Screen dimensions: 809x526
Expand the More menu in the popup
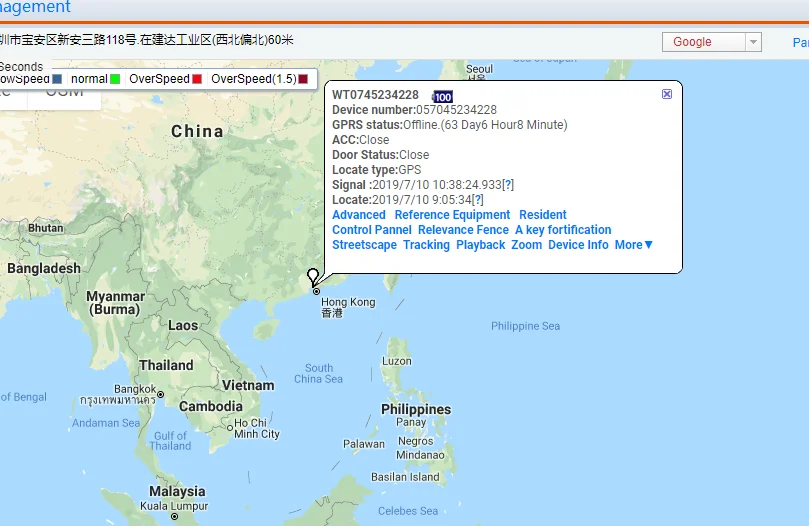[634, 245]
